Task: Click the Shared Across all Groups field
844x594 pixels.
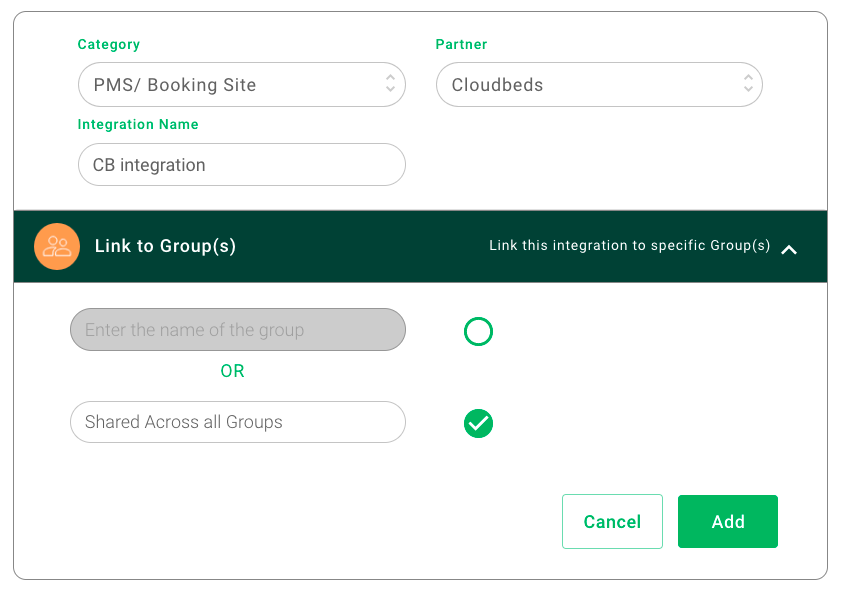Action: [x=237, y=422]
